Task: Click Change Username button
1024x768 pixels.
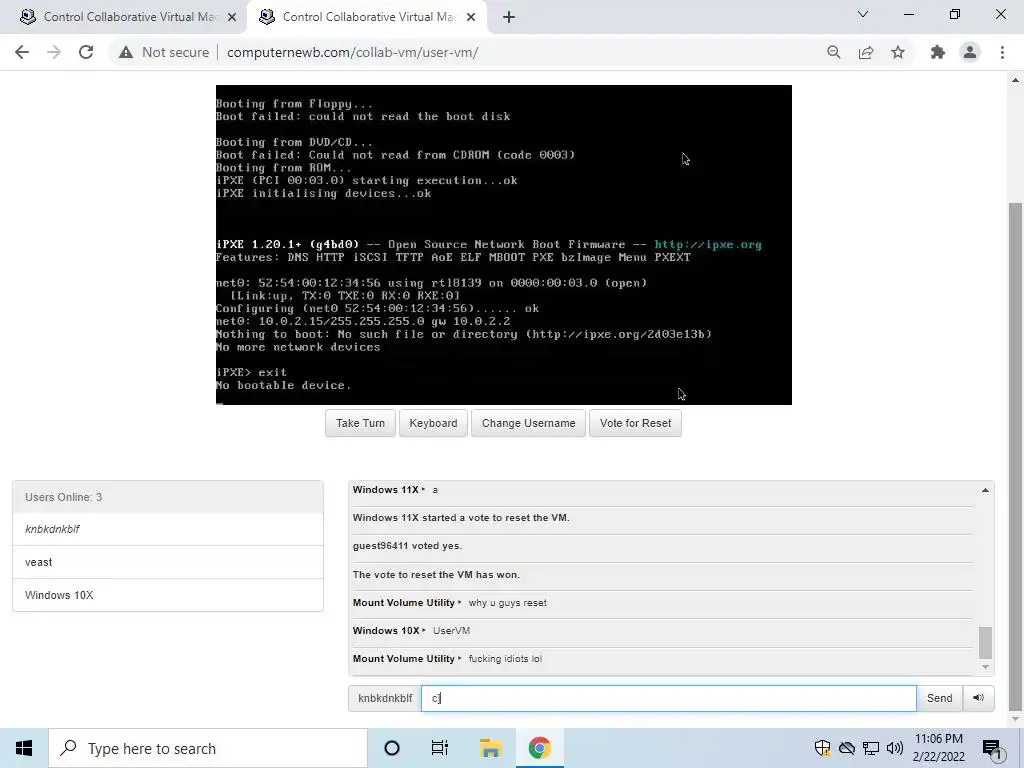Action: (x=528, y=423)
